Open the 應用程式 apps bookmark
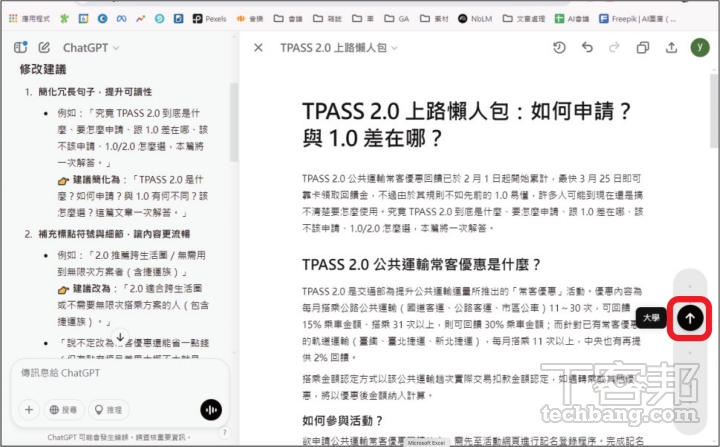 tap(29, 18)
